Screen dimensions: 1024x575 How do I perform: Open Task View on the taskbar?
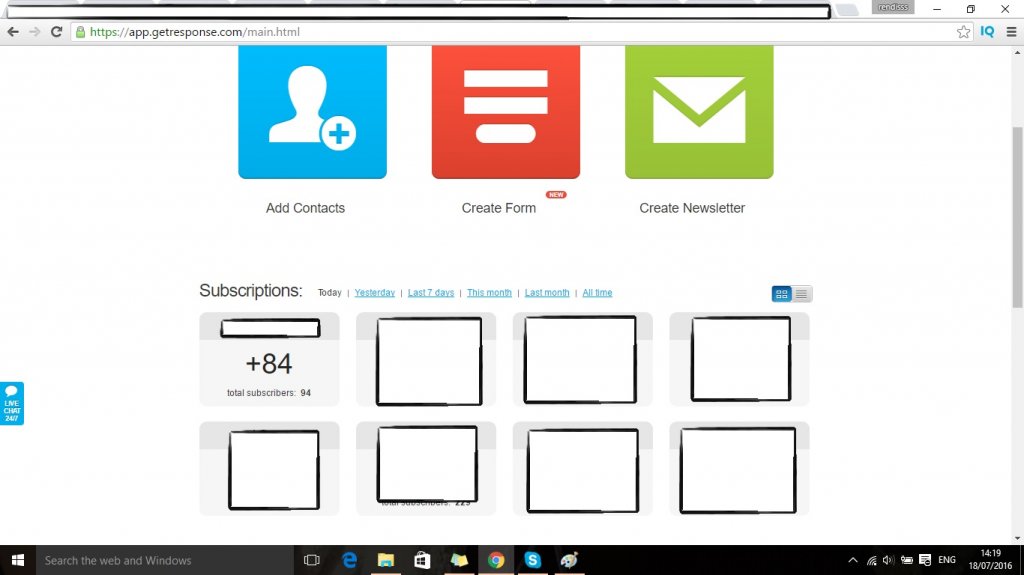coord(312,560)
